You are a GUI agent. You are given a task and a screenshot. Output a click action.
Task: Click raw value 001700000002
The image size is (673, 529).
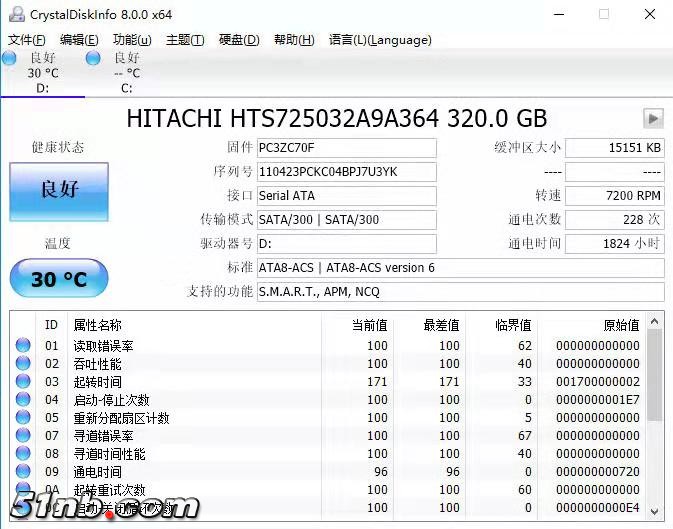pyautogui.click(x=598, y=382)
